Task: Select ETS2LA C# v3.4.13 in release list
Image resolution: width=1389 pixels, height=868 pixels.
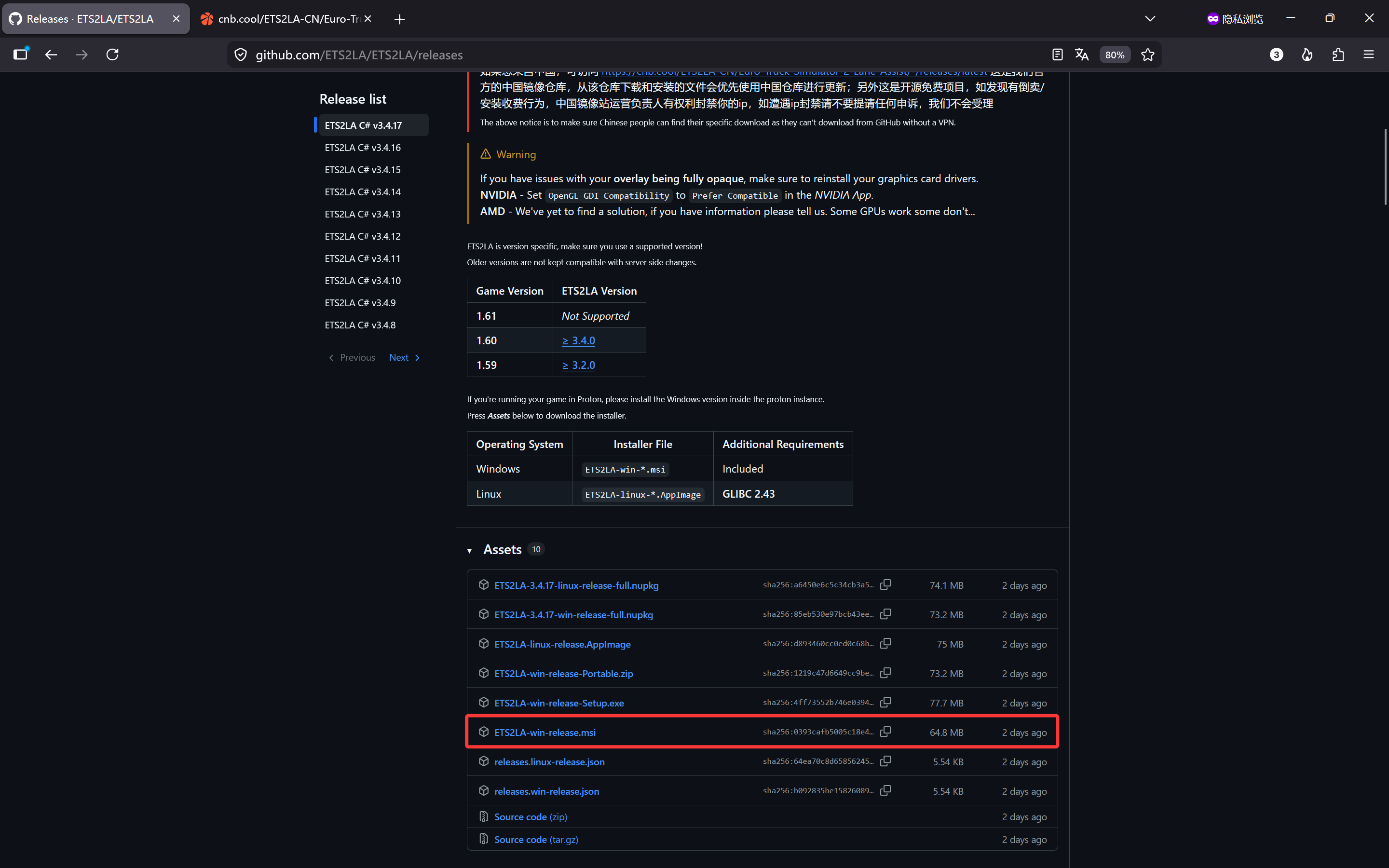Action: [x=363, y=214]
